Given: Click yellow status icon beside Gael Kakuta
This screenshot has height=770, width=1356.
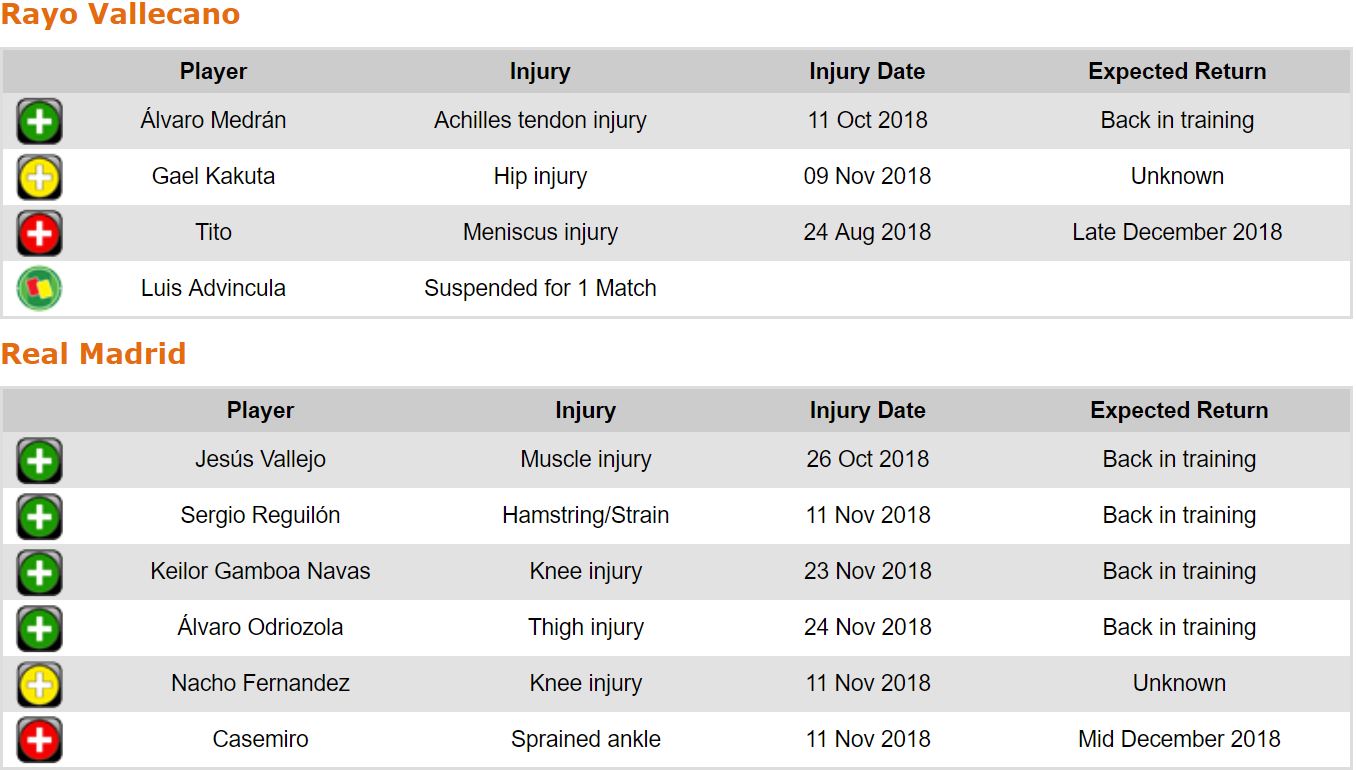Looking at the screenshot, I should coord(39,178).
